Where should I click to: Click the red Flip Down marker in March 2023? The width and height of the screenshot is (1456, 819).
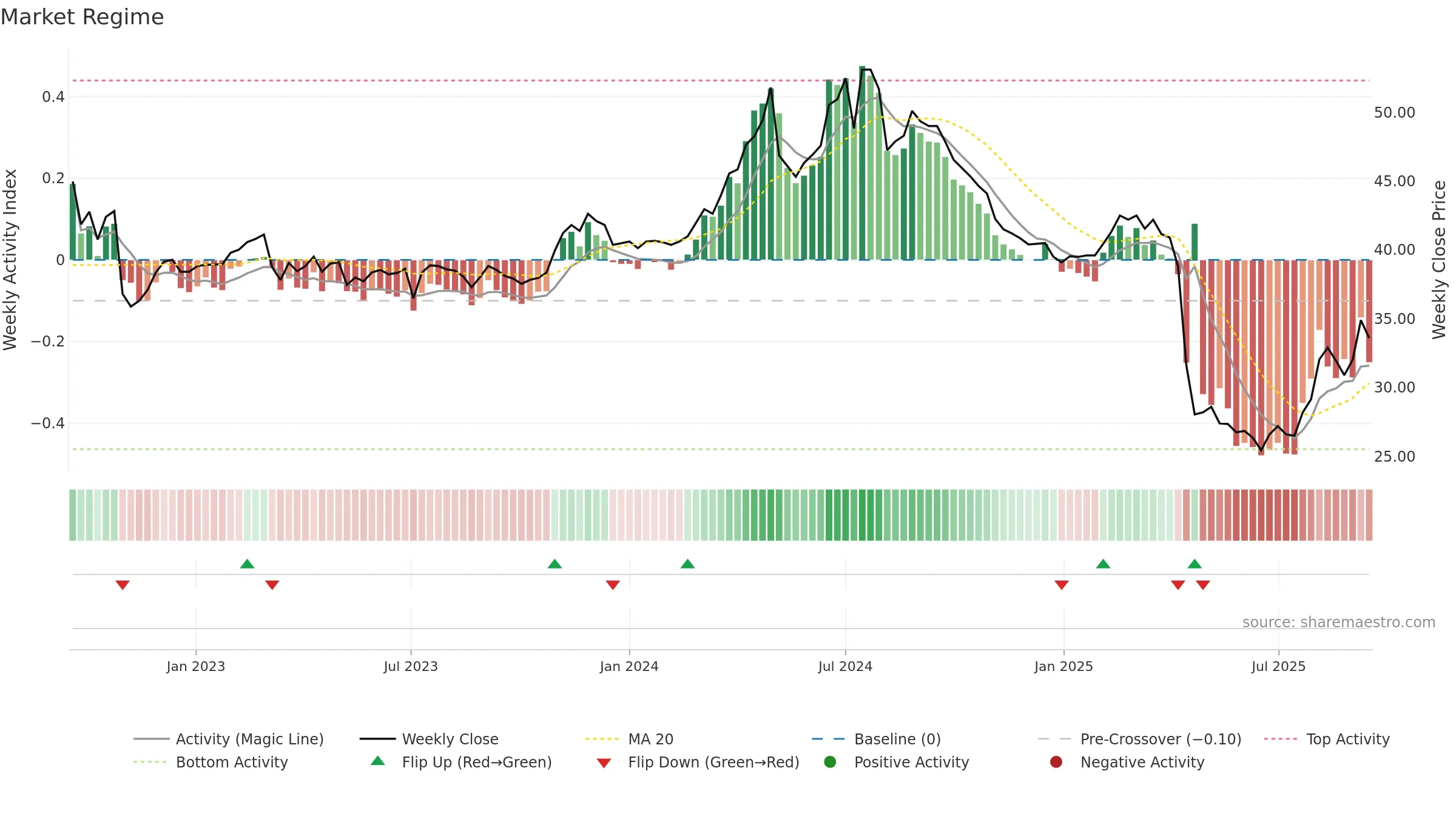coord(272,585)
